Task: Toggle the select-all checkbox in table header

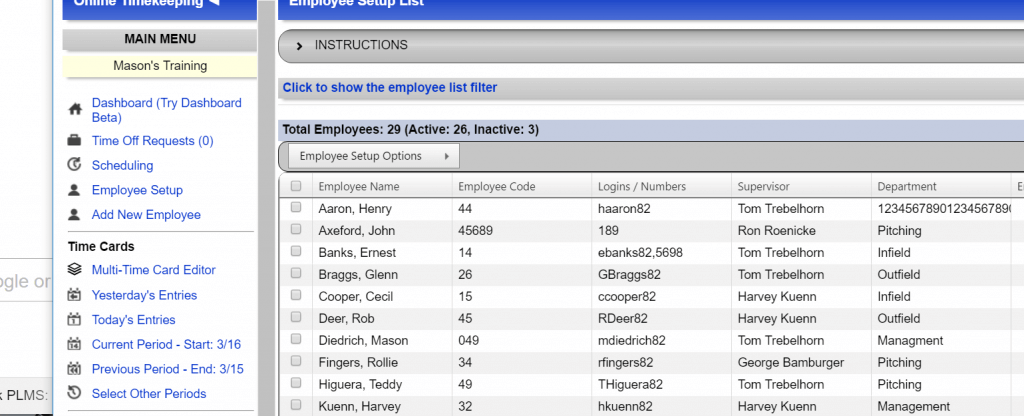Action: pyautogui.click(x=296, y=186)
